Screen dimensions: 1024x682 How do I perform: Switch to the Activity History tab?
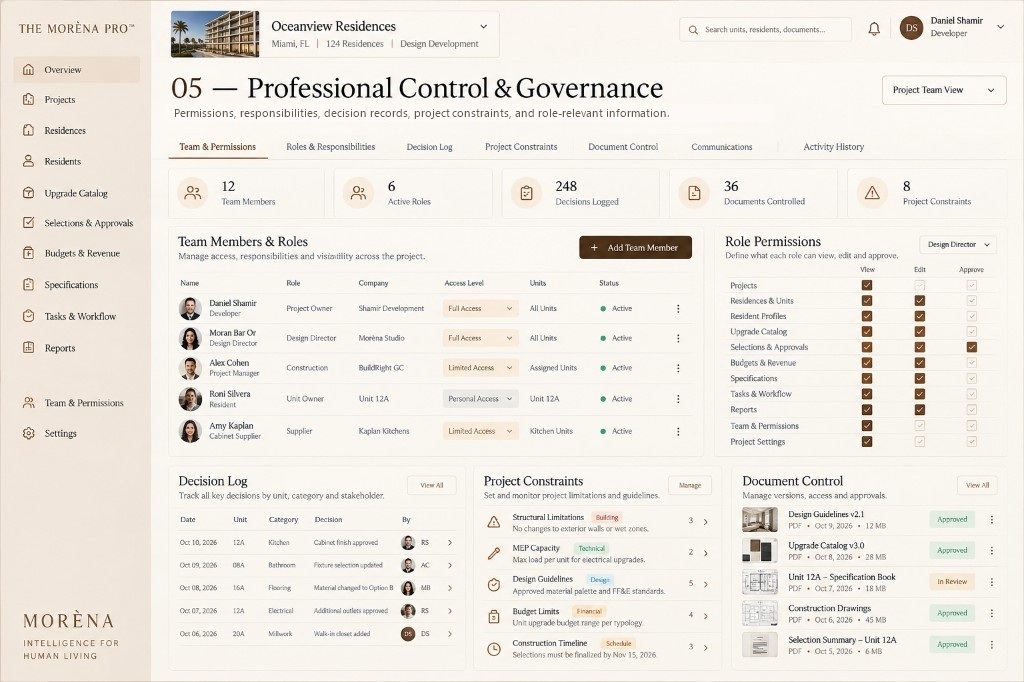[833, 147]
